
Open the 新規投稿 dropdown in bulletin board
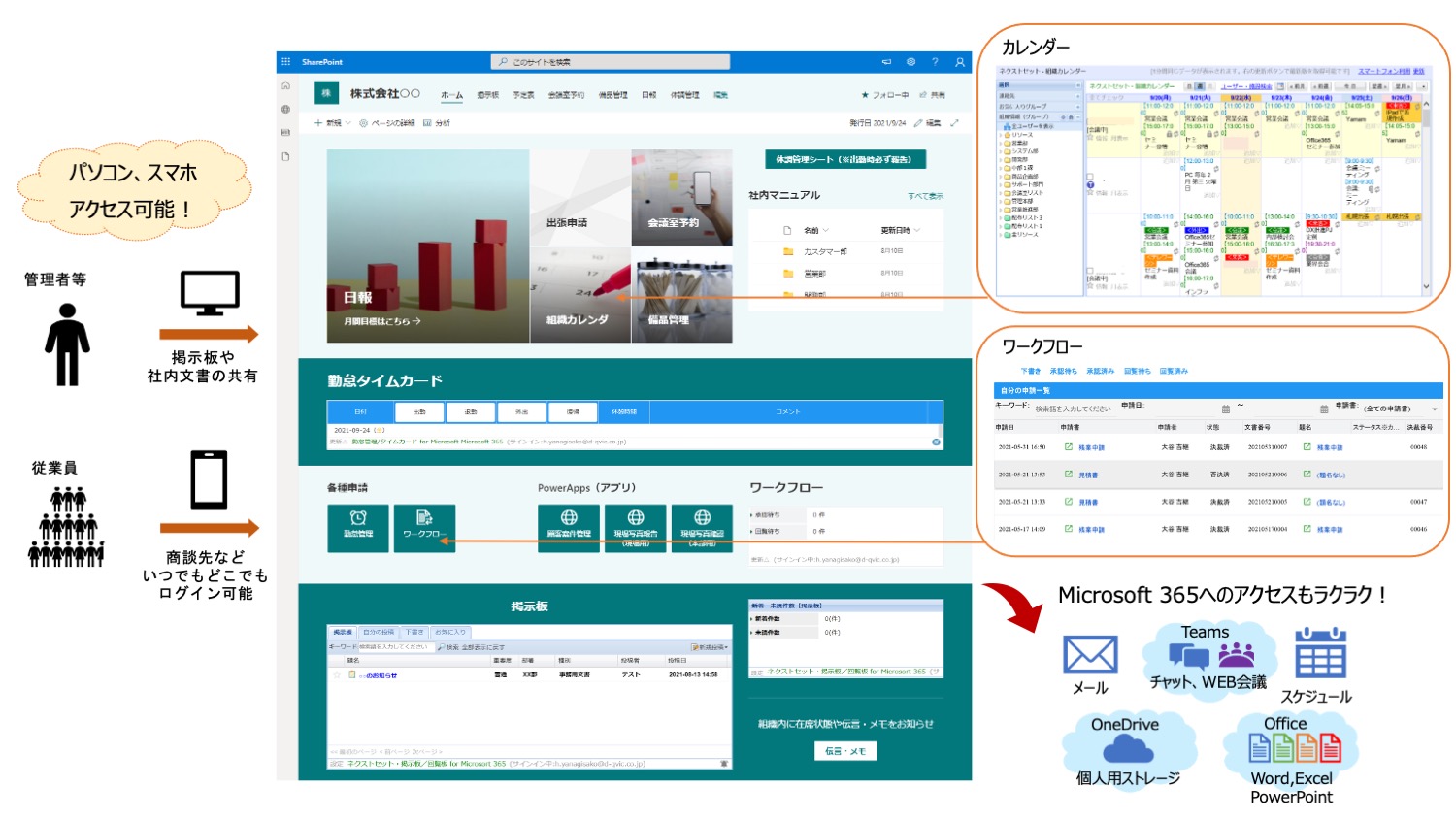pyautogui.click(x=710, y=647)
